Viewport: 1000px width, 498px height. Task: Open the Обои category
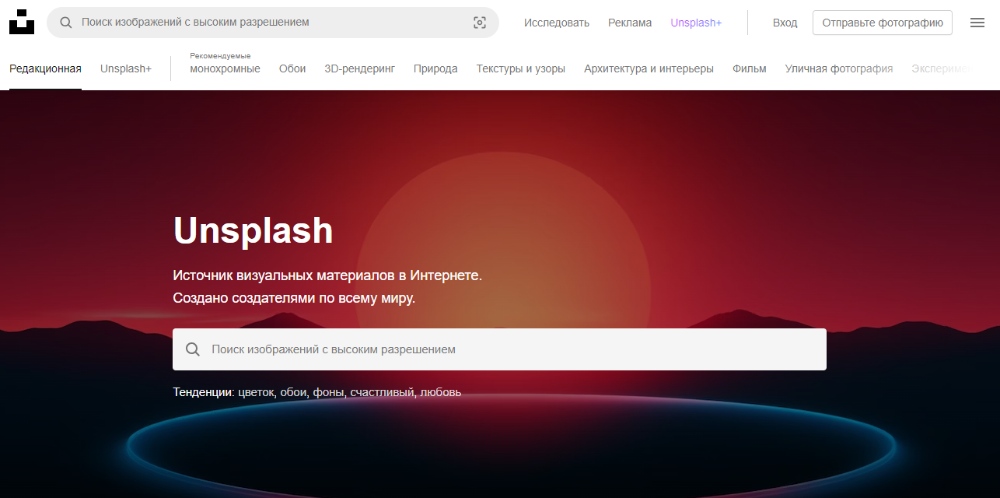292,69
